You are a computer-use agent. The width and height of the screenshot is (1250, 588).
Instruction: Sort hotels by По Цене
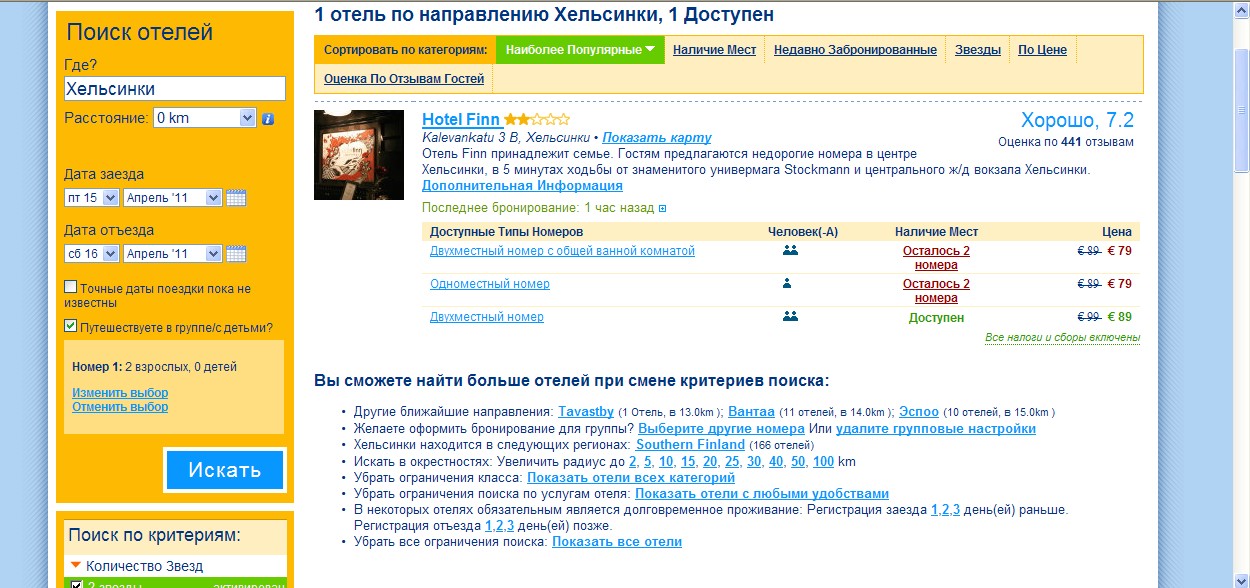click(1042, 50)
